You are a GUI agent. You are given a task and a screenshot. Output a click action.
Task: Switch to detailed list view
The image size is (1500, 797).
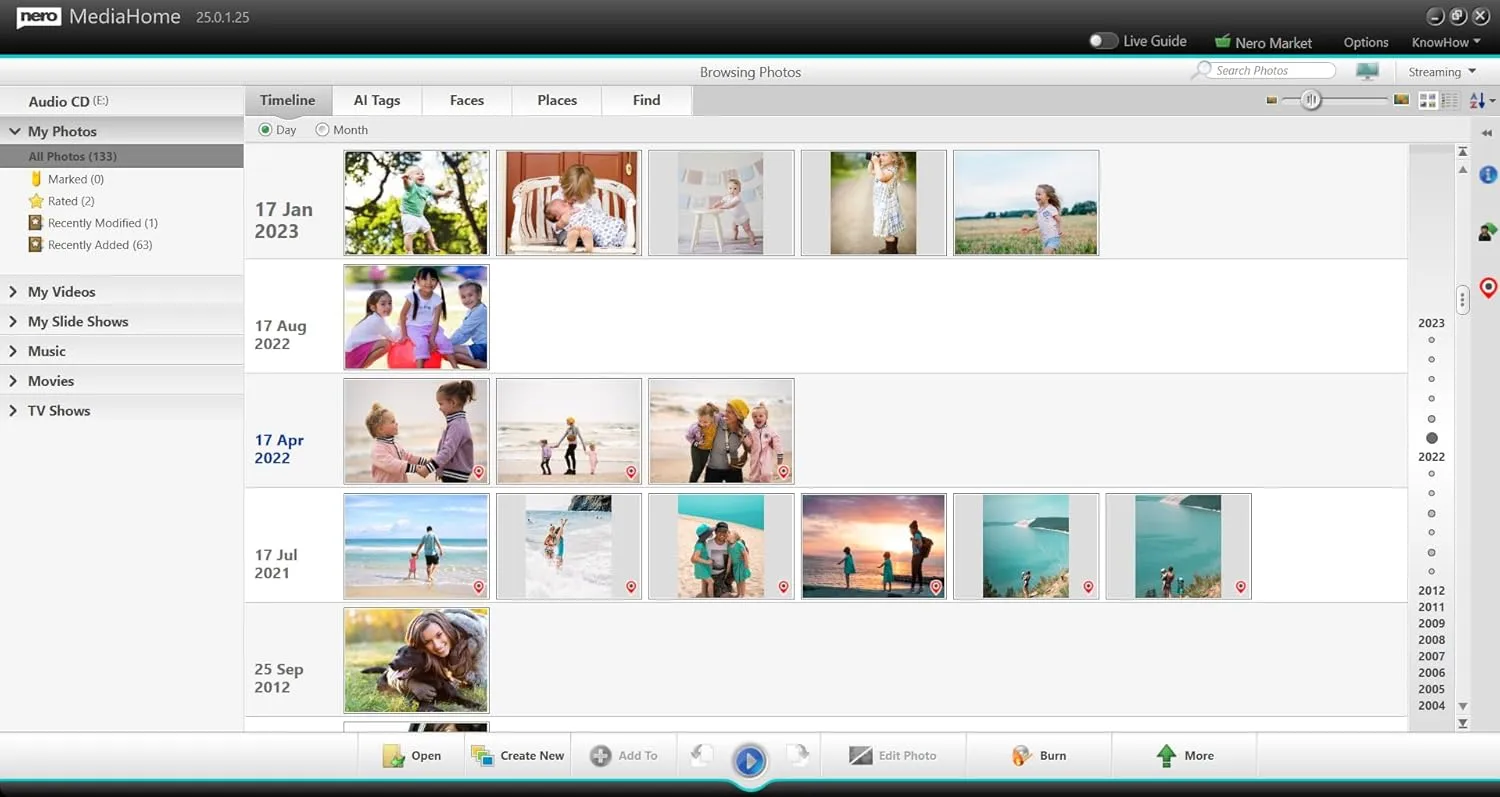coord(1449,100)
